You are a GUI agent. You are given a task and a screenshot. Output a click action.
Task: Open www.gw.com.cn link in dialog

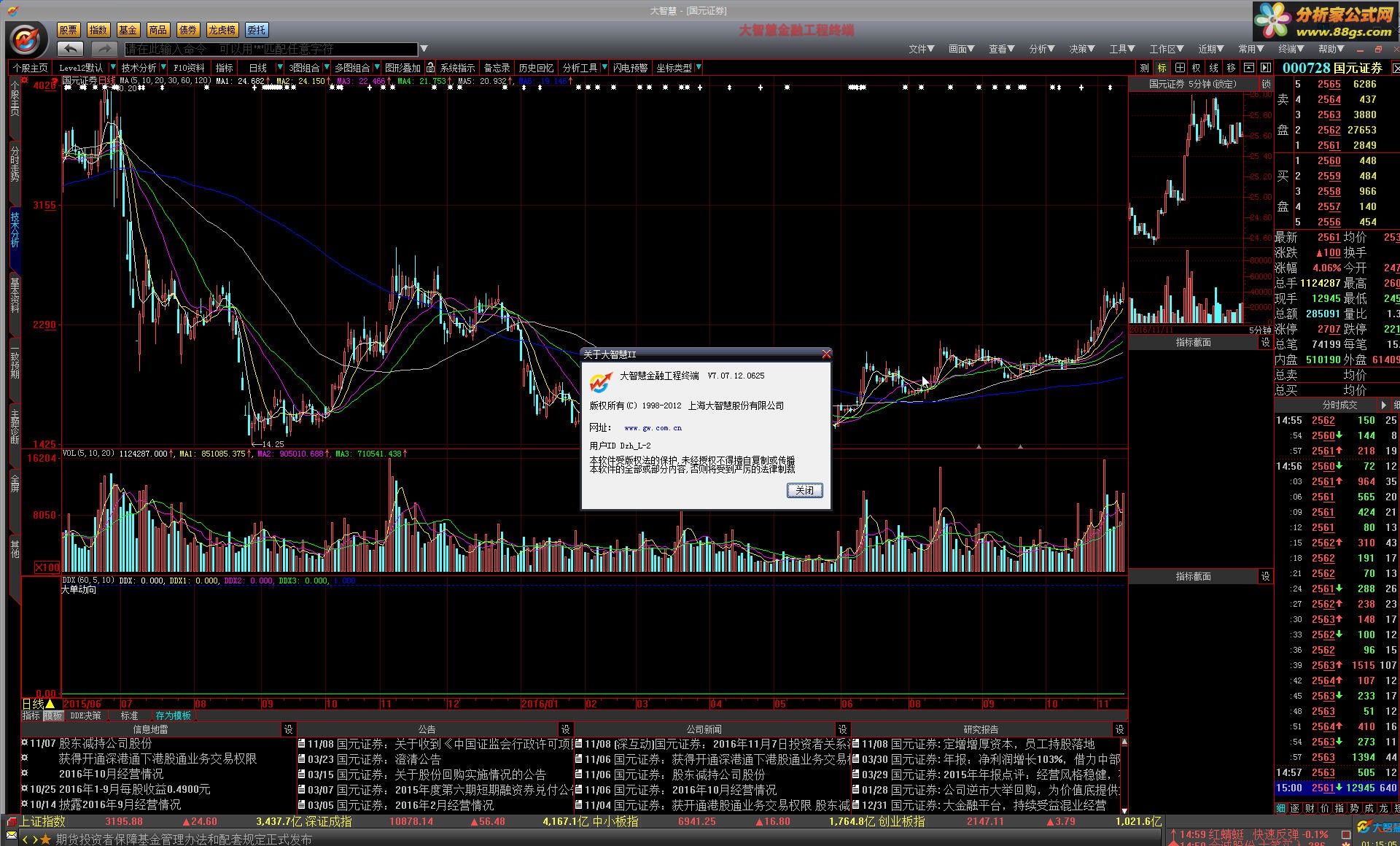point(653,428)
